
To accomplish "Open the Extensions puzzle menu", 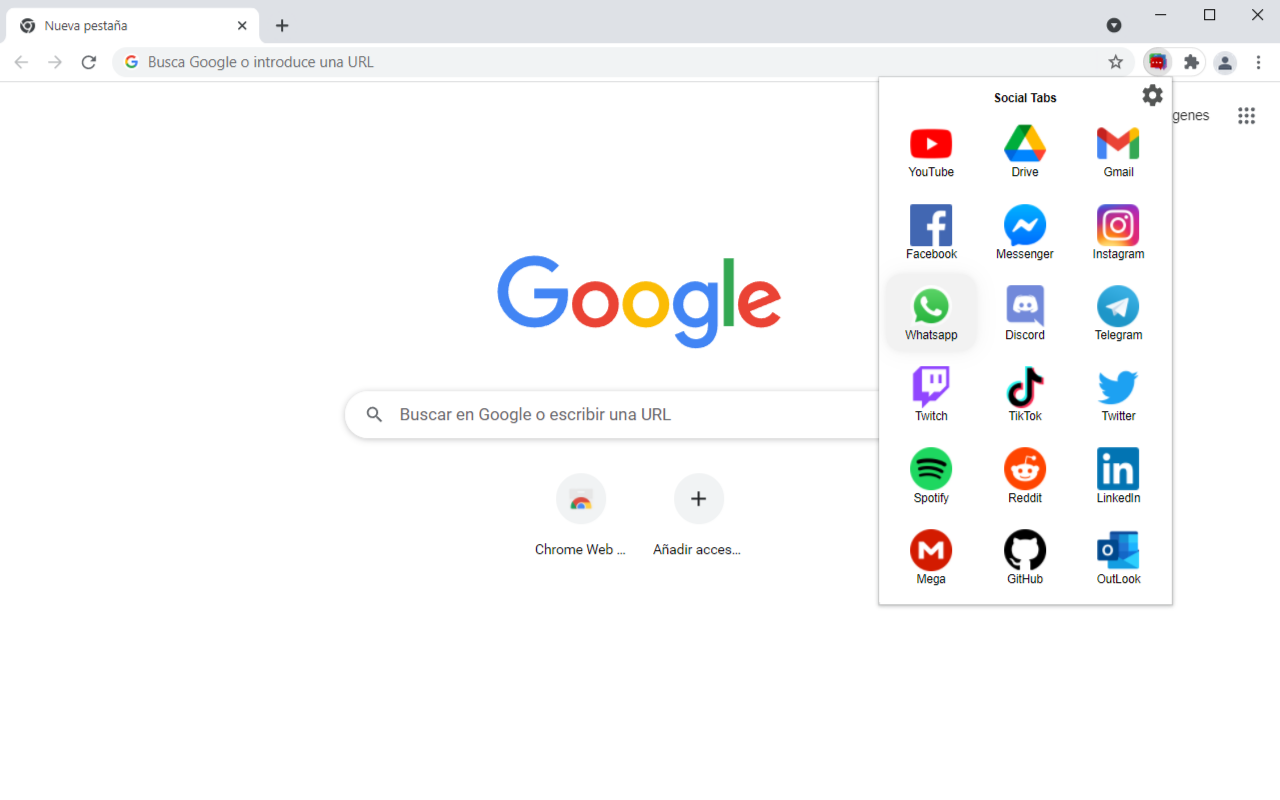I will [1190, 61].
